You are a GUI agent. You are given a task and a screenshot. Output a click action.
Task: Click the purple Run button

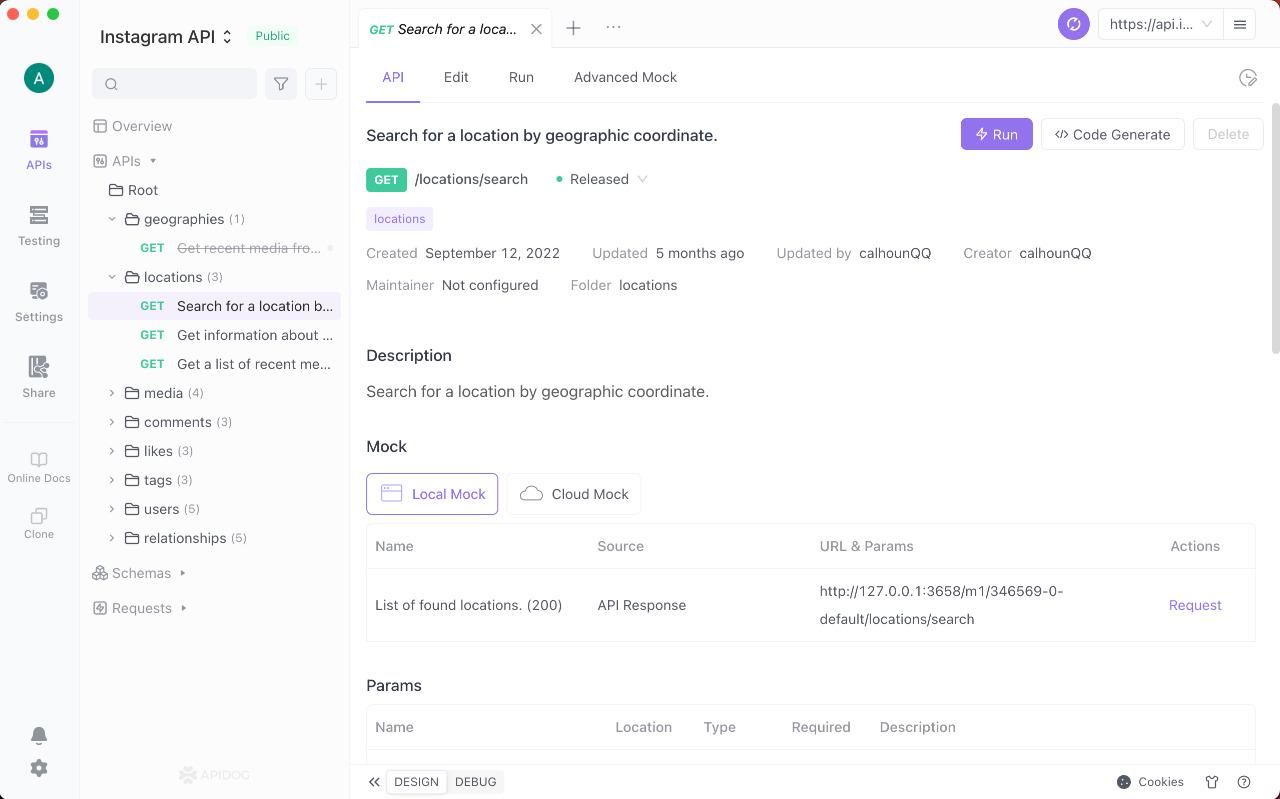[997, 134]
